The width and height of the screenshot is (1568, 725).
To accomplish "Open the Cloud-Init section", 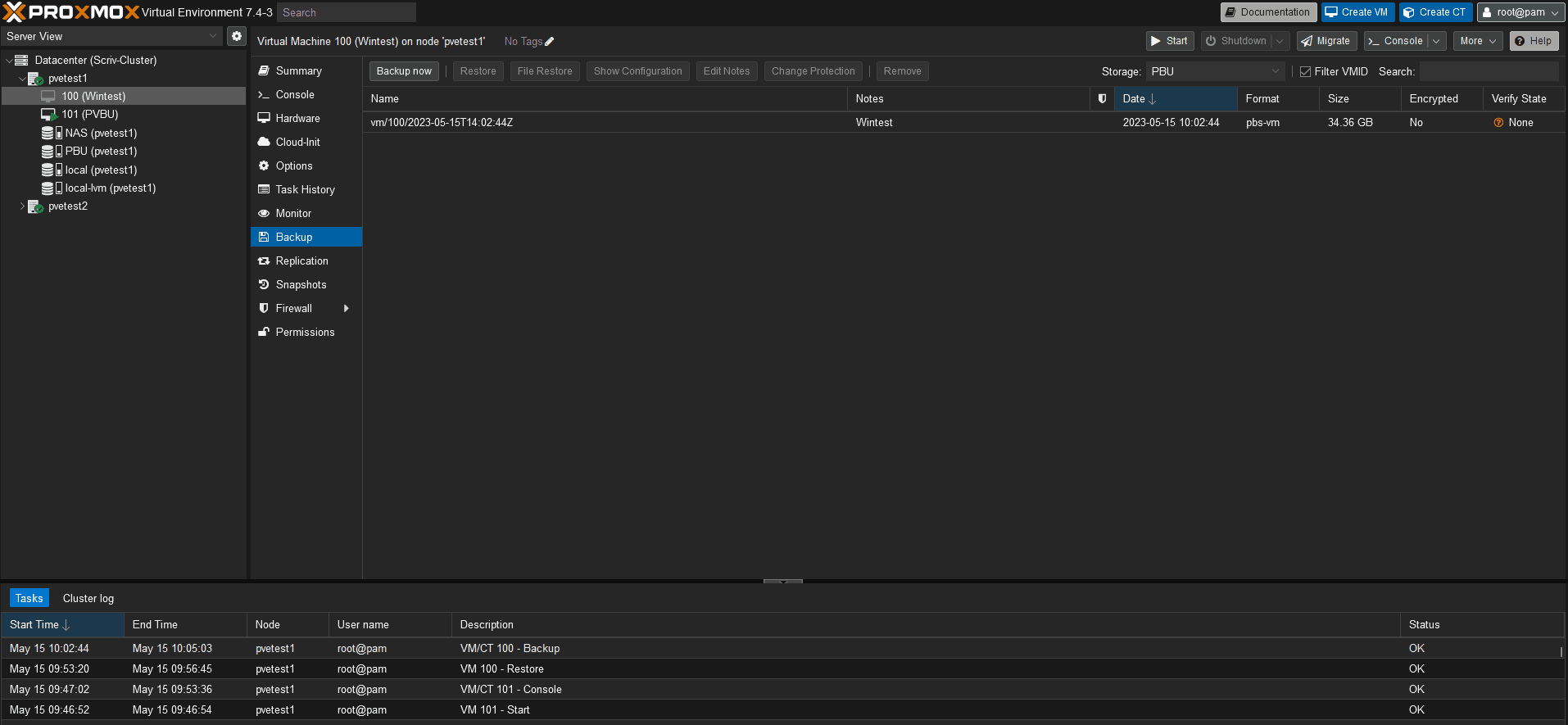I will tap(306, 142).
